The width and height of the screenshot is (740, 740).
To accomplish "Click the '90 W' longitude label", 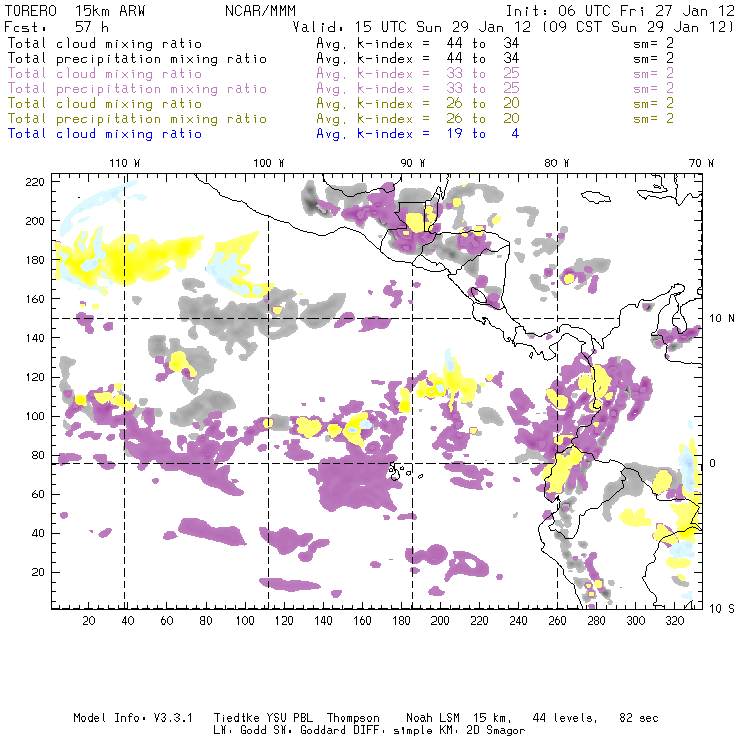I will click(x=413, y=163).
